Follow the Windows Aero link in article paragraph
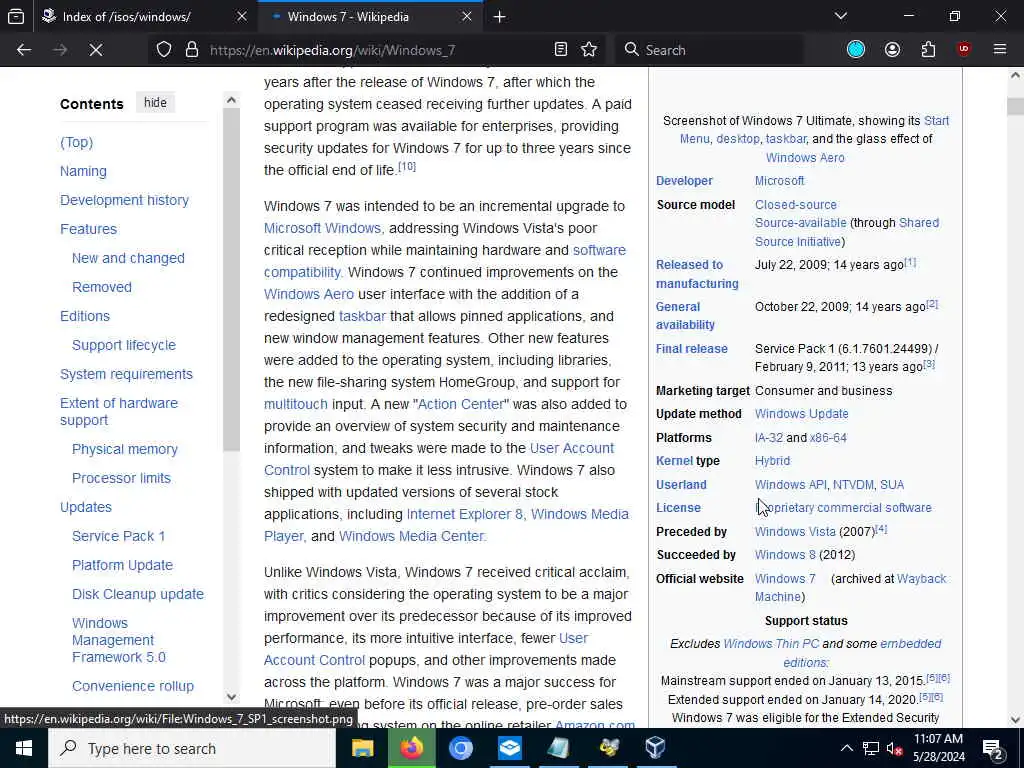Viewport: 1024px width, 768px height. pos(309,294)
